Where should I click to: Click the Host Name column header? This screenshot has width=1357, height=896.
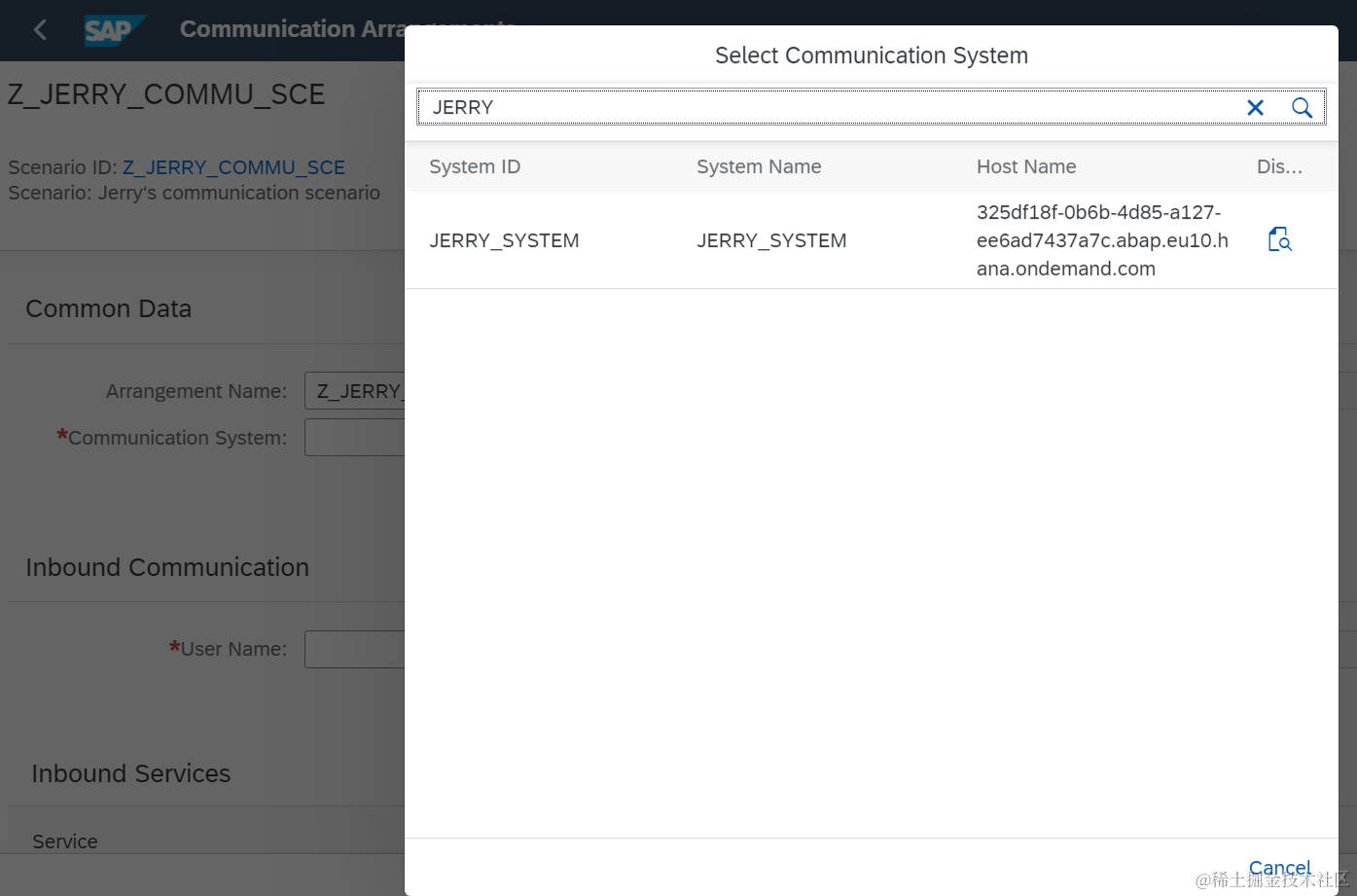(1026, 166)
